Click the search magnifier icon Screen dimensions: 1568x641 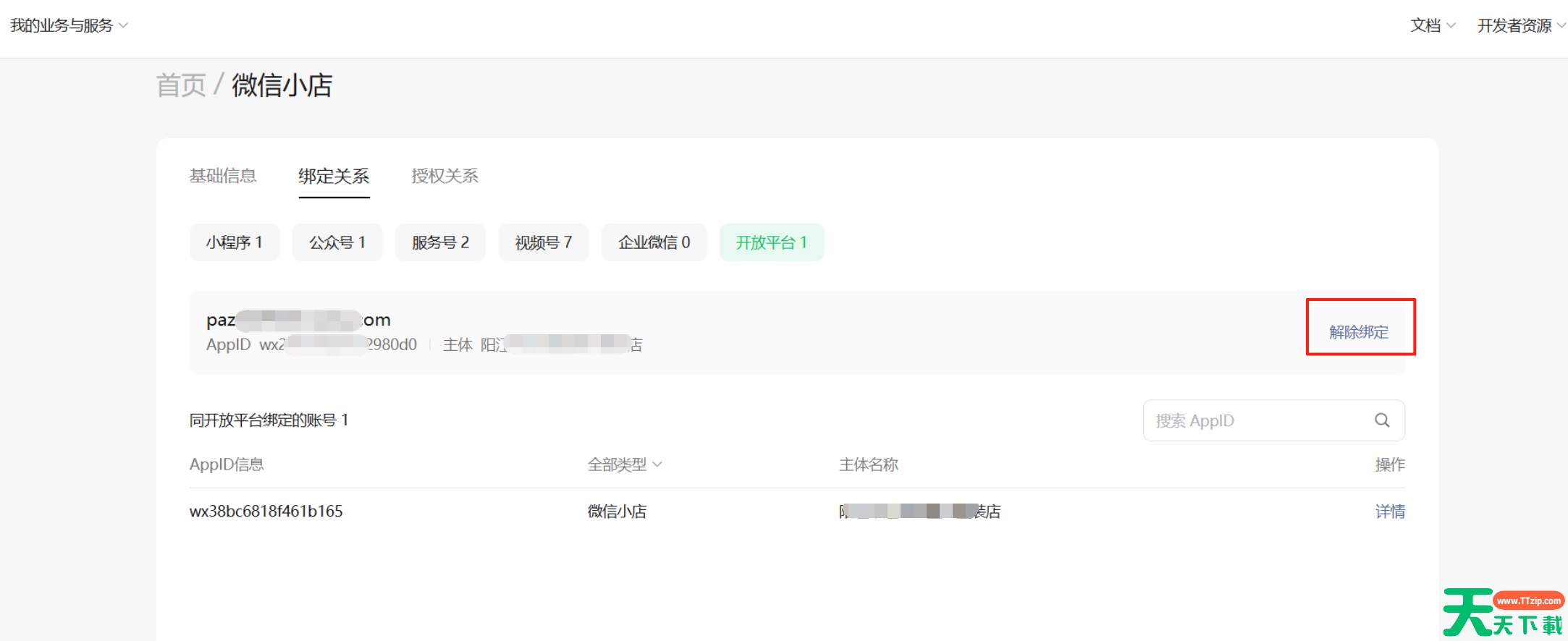point(1382,420)
